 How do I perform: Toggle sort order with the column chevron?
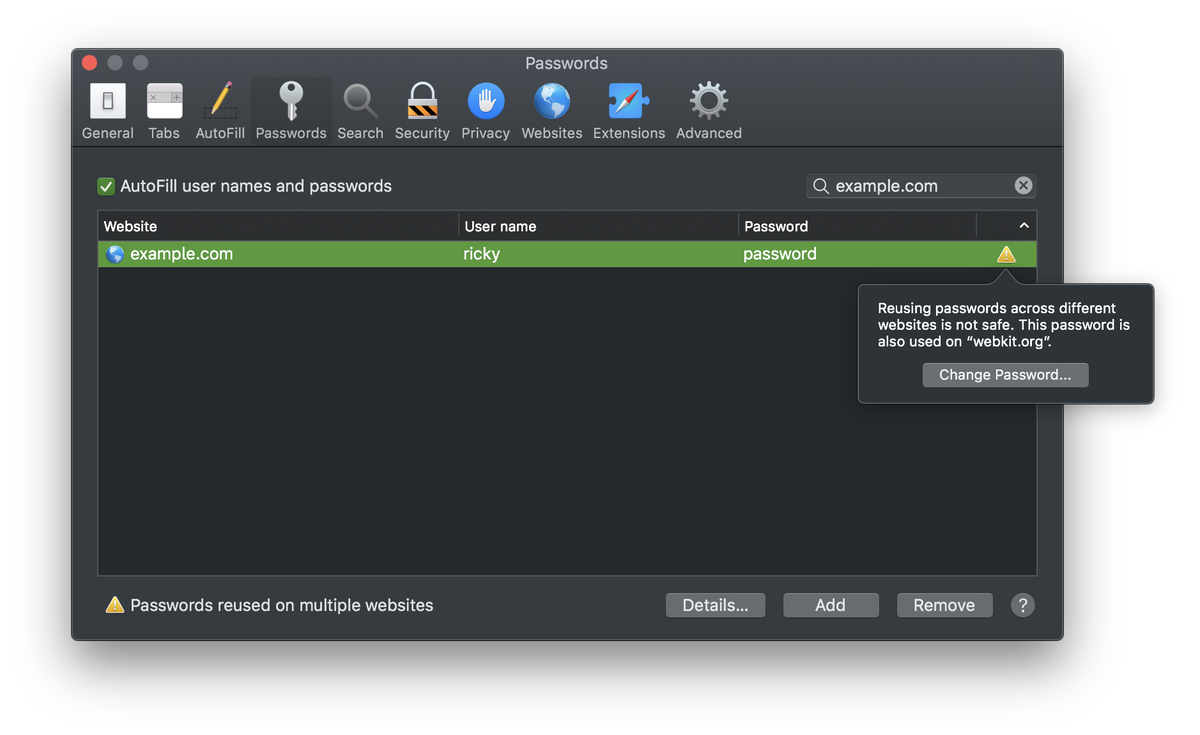click(x=1024, y=226)
